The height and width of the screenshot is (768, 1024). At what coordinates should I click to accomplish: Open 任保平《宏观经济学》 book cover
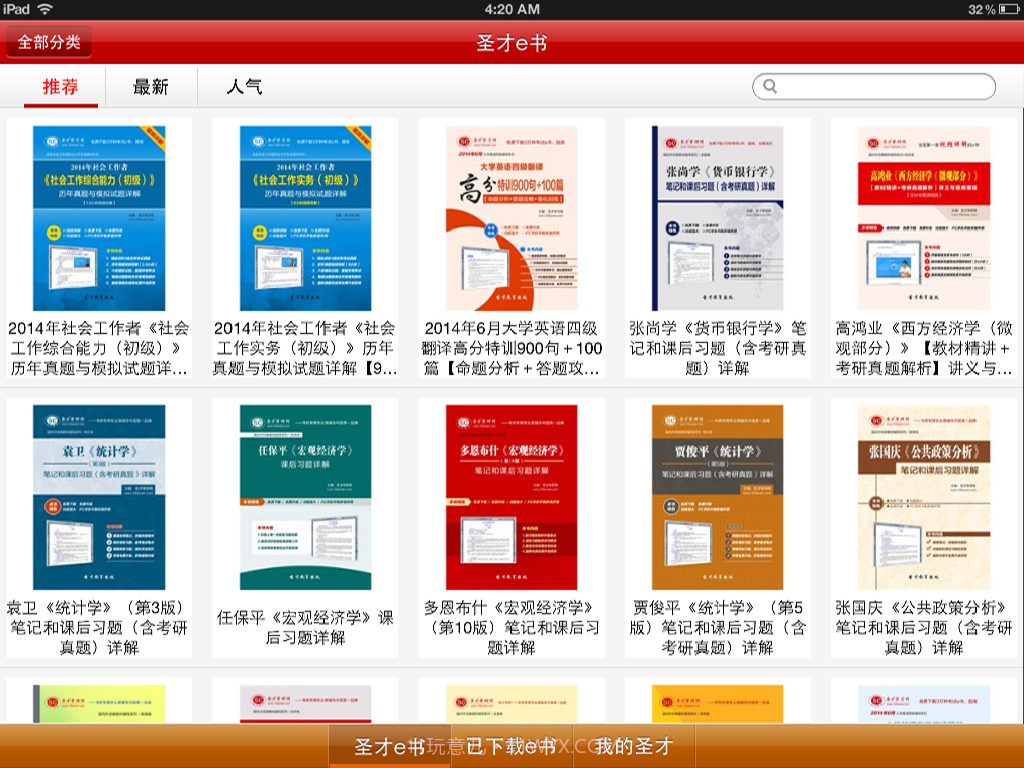305,497
